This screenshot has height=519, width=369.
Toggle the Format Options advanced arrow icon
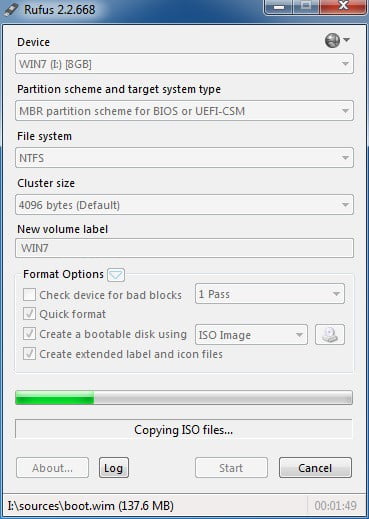pos(116,275)
